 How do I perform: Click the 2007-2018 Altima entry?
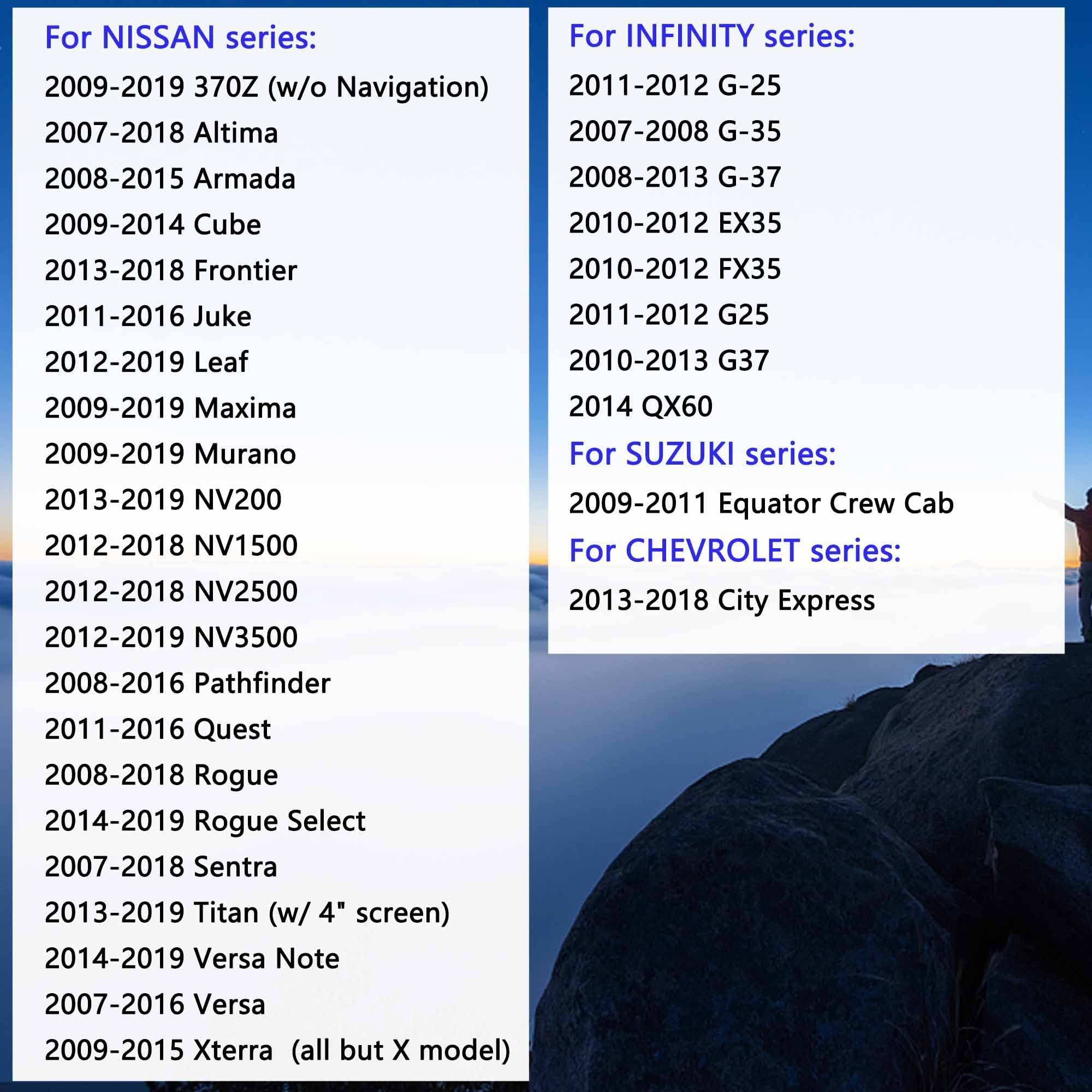click(161, 133)
